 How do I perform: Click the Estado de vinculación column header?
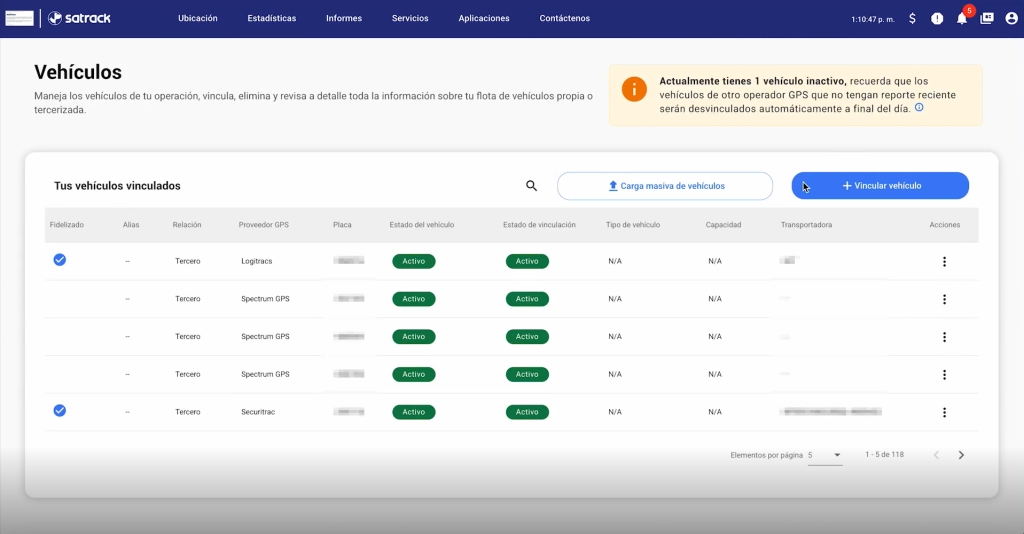tap(539, 225)
